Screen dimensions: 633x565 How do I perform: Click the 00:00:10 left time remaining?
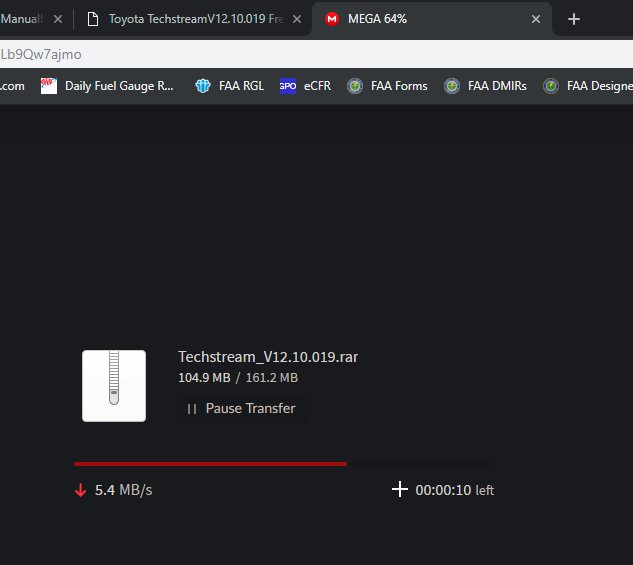[x=455, y=490]
